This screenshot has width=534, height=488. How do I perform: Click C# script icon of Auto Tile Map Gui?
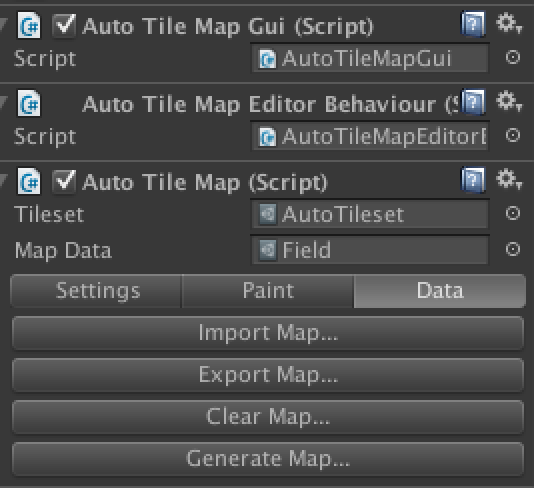(x=29, y=25)
